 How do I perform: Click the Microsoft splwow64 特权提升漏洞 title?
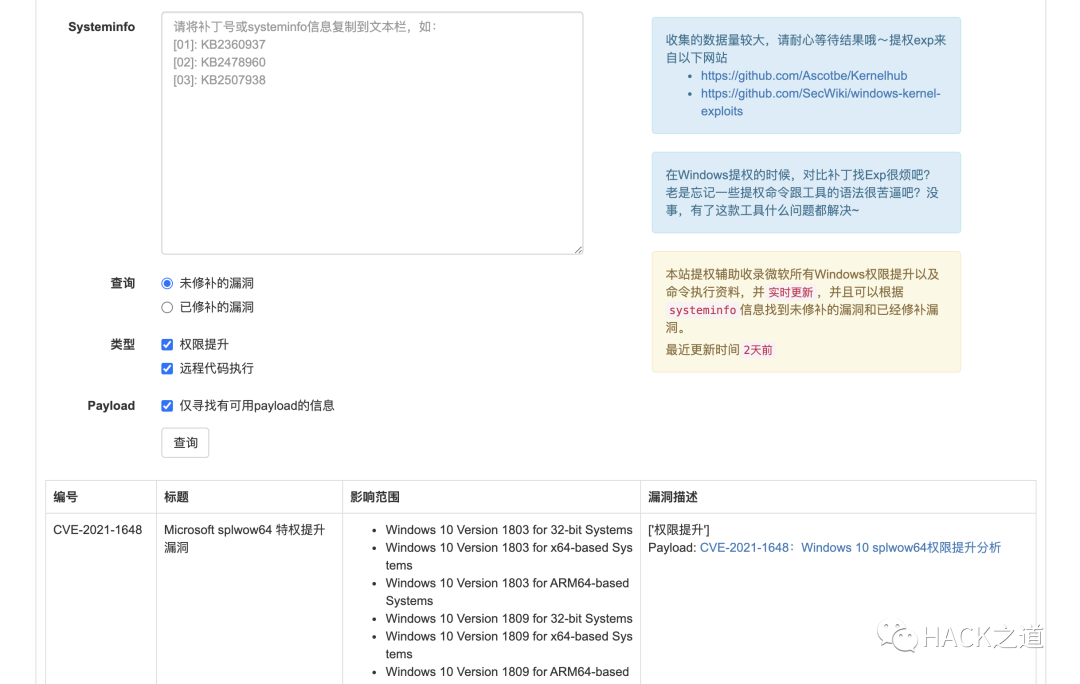(x=245, y=539)
